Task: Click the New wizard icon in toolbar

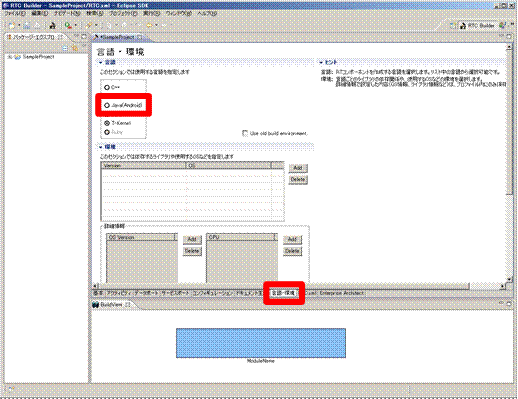Action: (x=11, y=25)
